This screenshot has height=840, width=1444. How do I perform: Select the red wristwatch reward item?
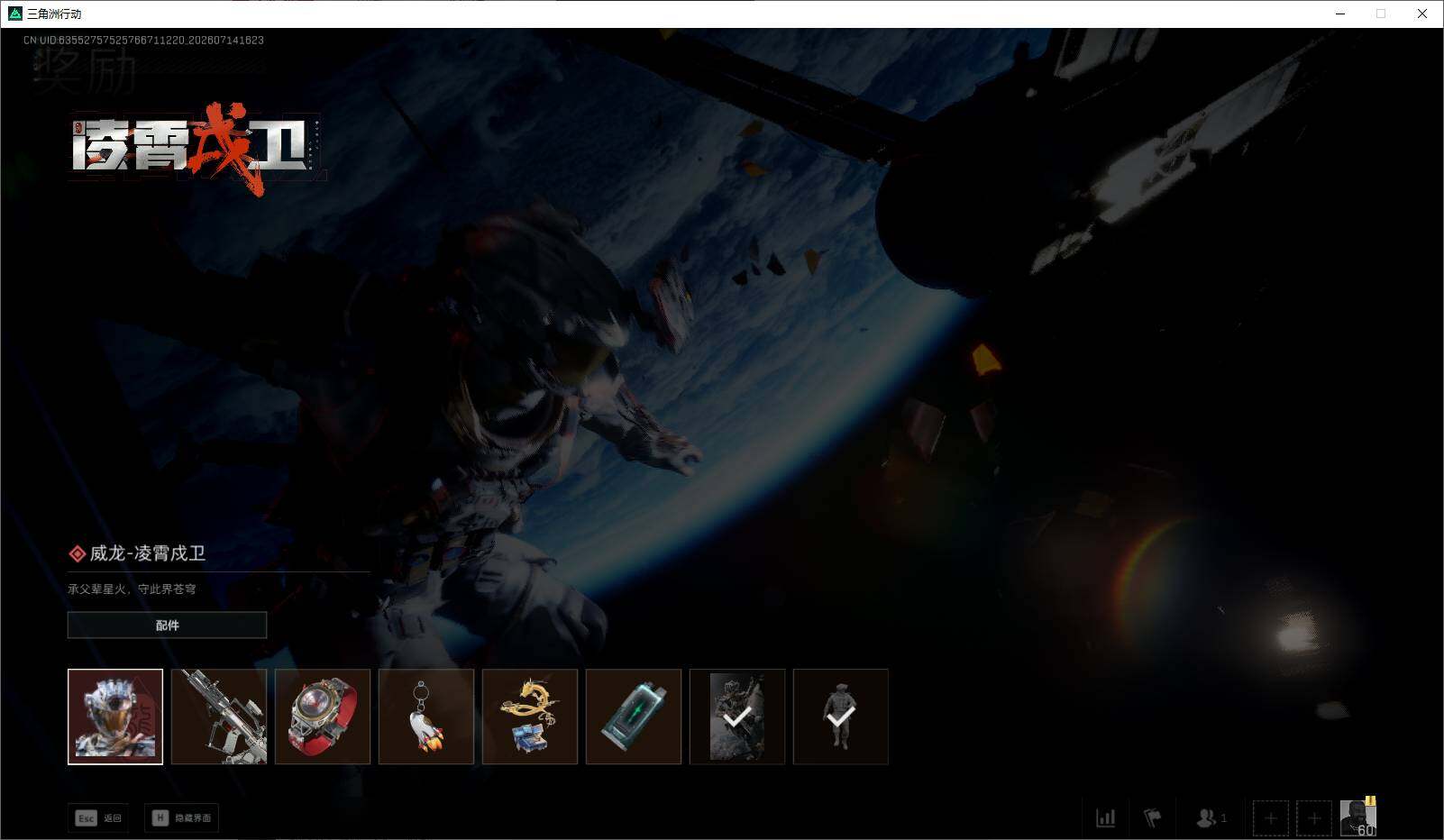[x=323, y=717]
